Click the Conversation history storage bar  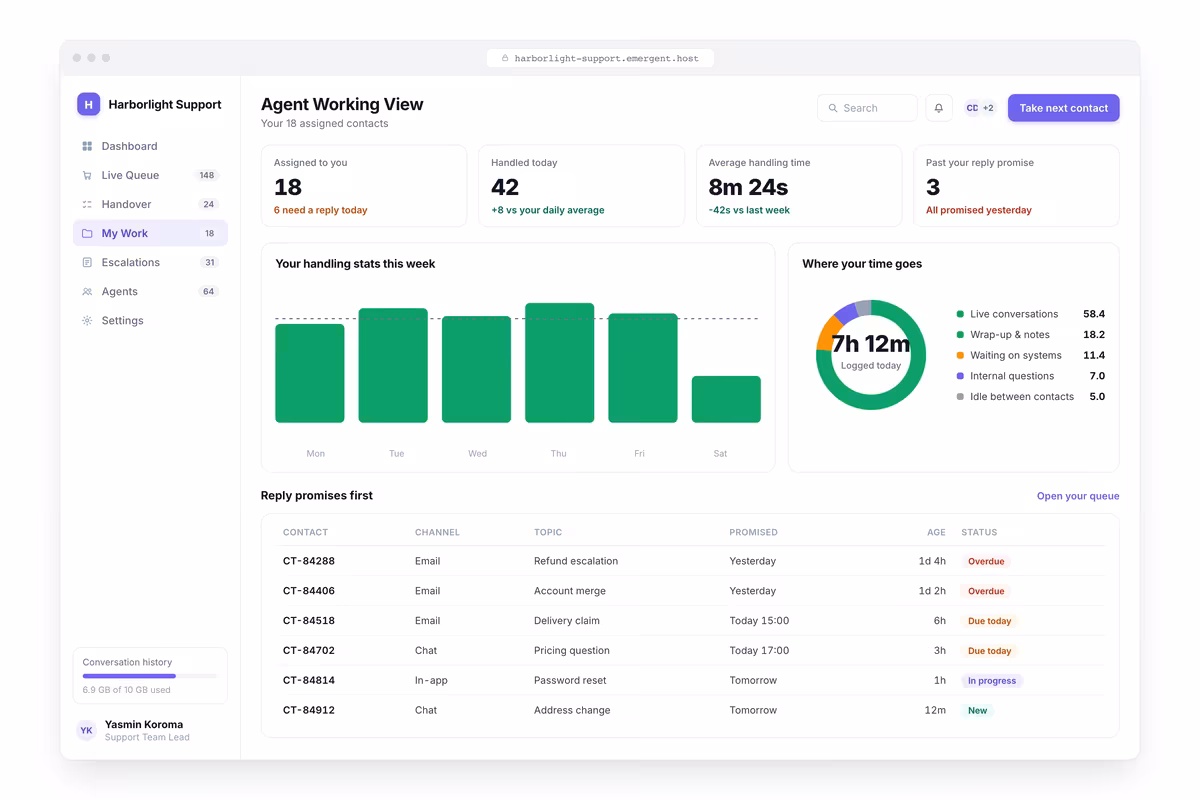coord(150,676)
